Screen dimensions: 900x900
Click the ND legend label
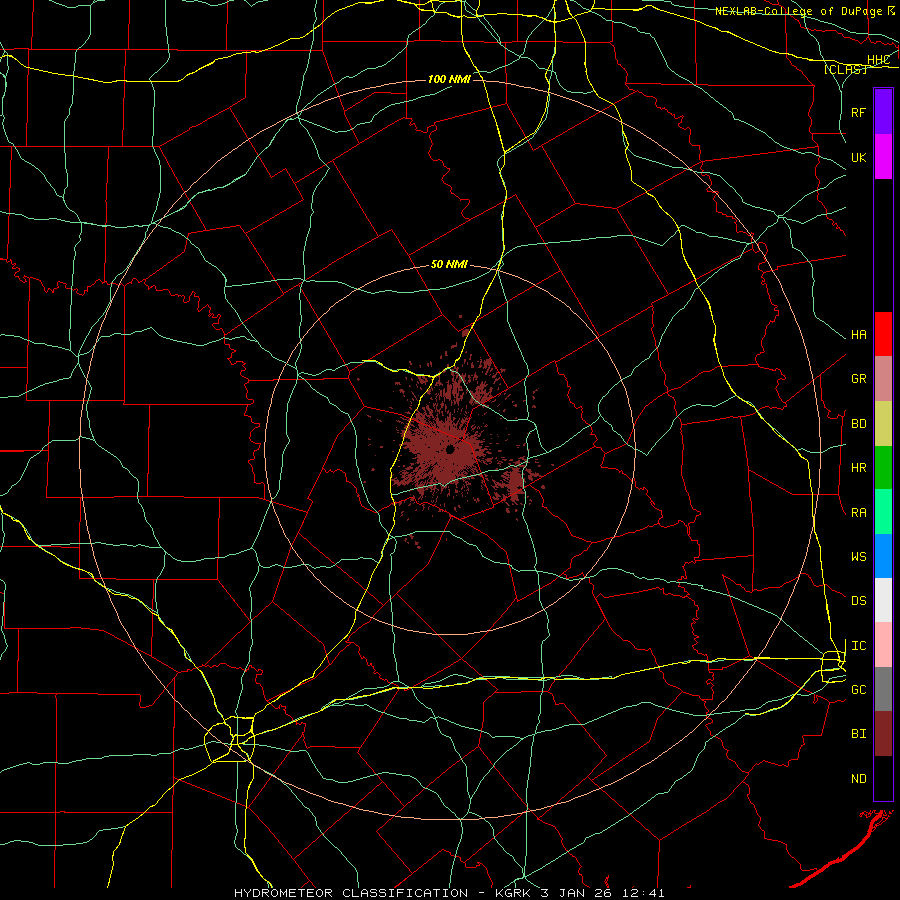[859, 779]
